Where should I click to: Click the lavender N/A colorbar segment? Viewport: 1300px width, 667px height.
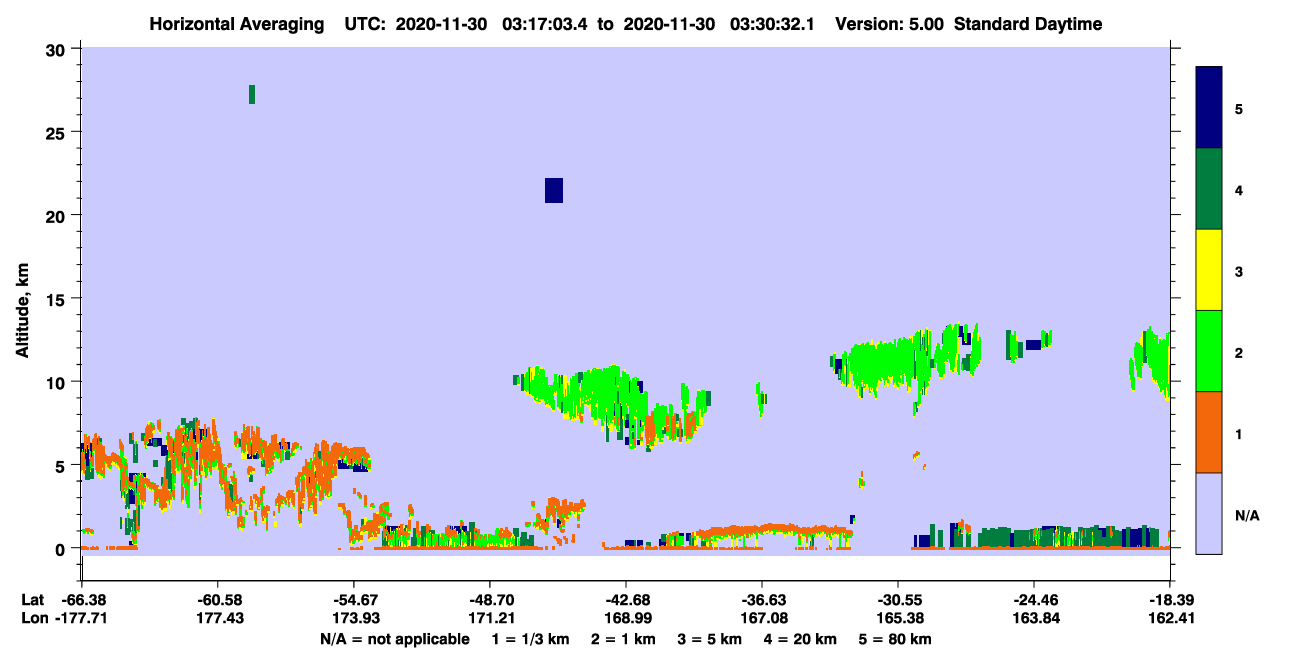pos(1209,513)
